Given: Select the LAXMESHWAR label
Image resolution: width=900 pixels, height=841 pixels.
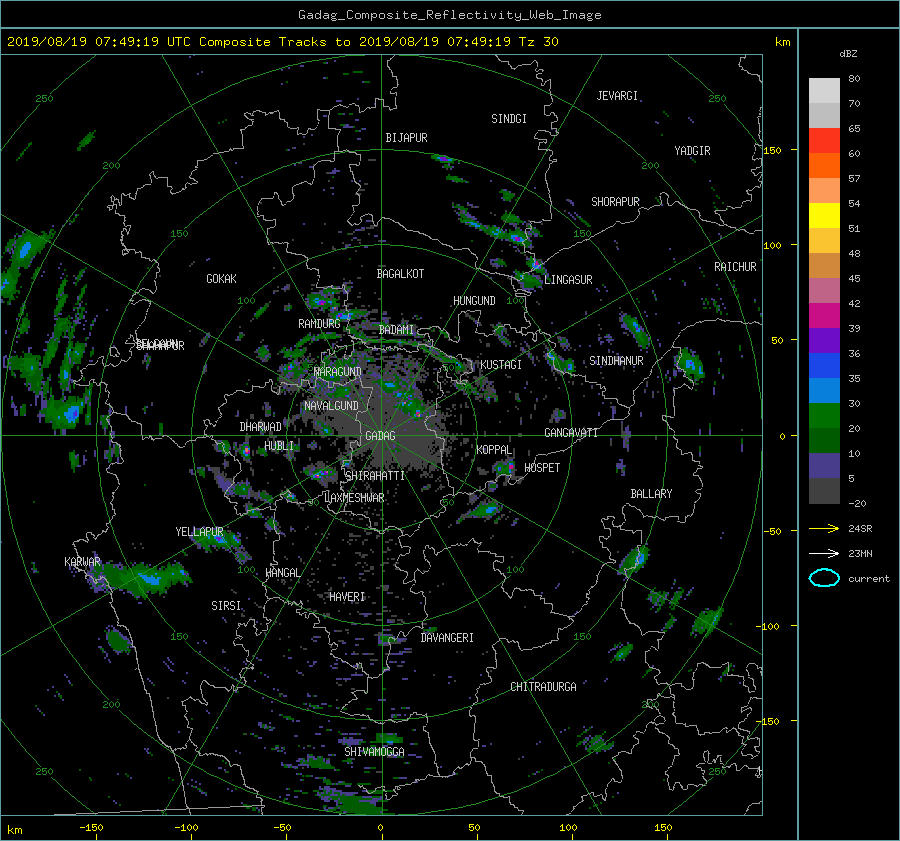Looking at the screenshot, I should (354, 498).
